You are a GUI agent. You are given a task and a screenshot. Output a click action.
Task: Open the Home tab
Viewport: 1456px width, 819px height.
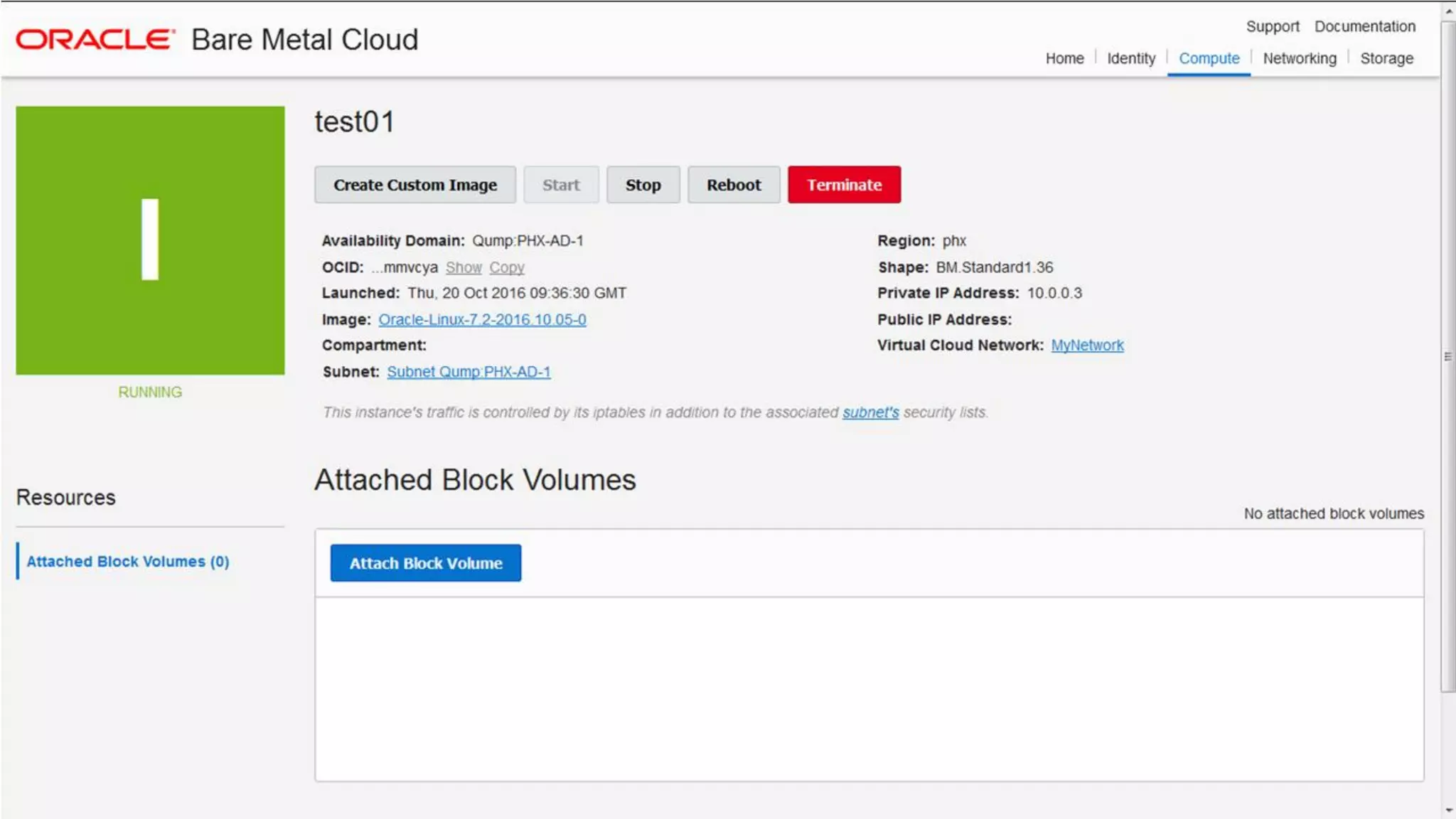tap(1064, 58)
